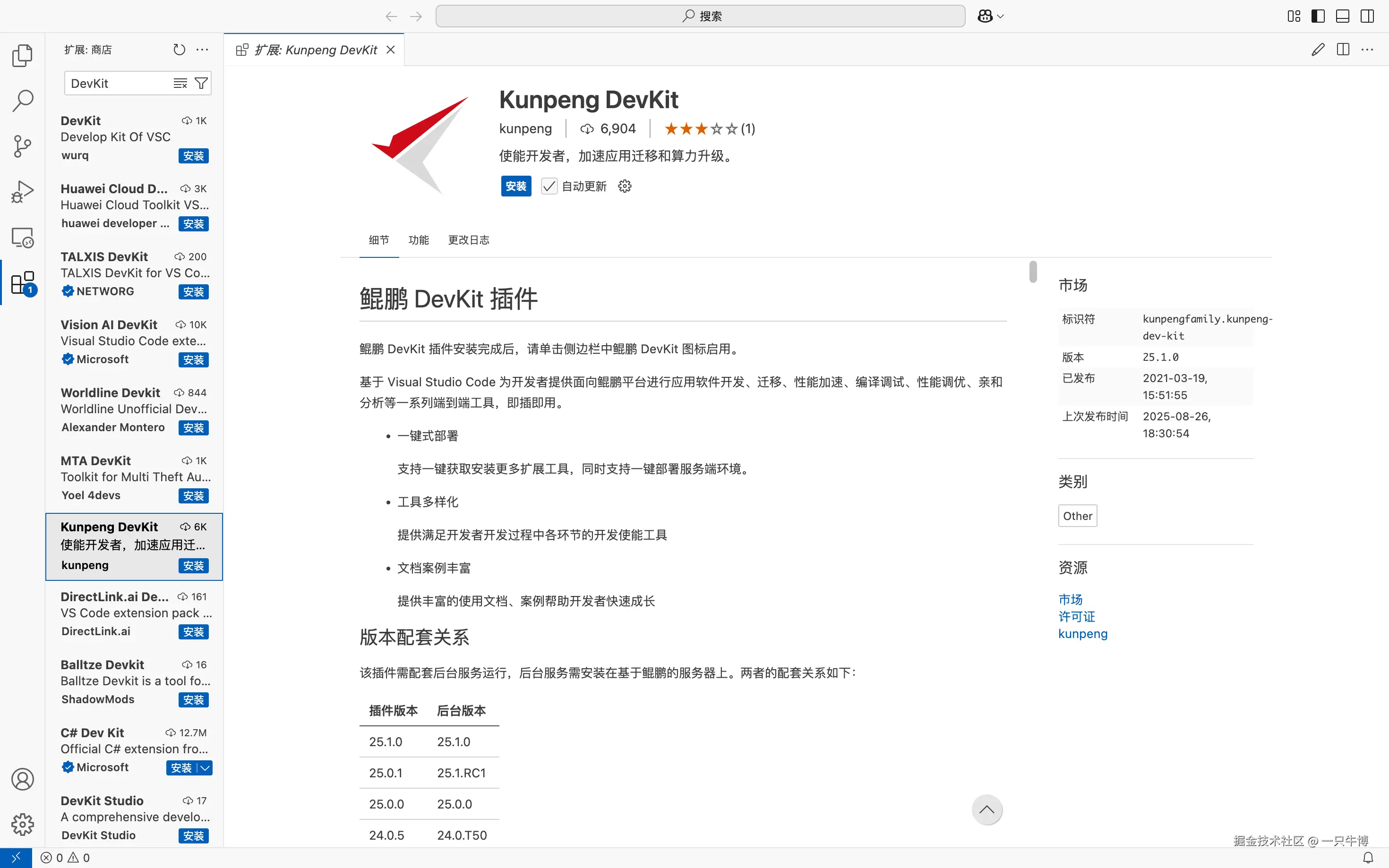Toggle bottom panel layout button

(1343, 16)
